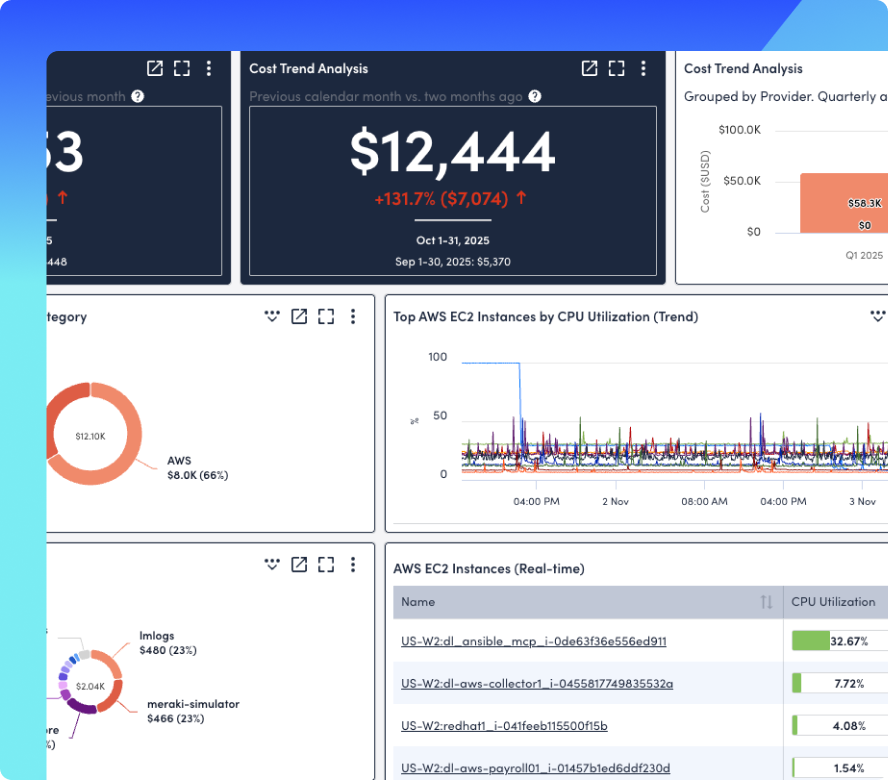Maximize the top-left cost widget
This screenshot has height=780, width=888.
(181, 68)
